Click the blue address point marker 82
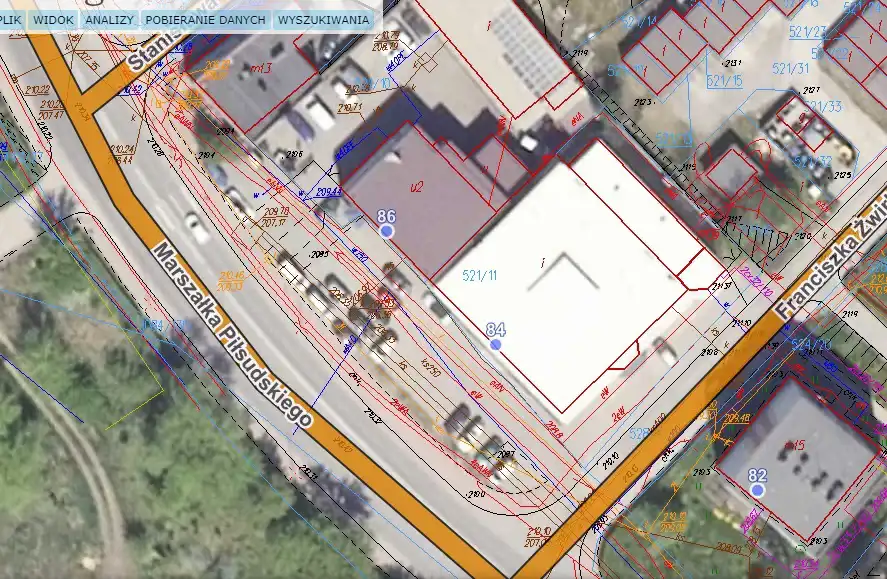The width and height of the screenshot is (887, 579). 758,490
